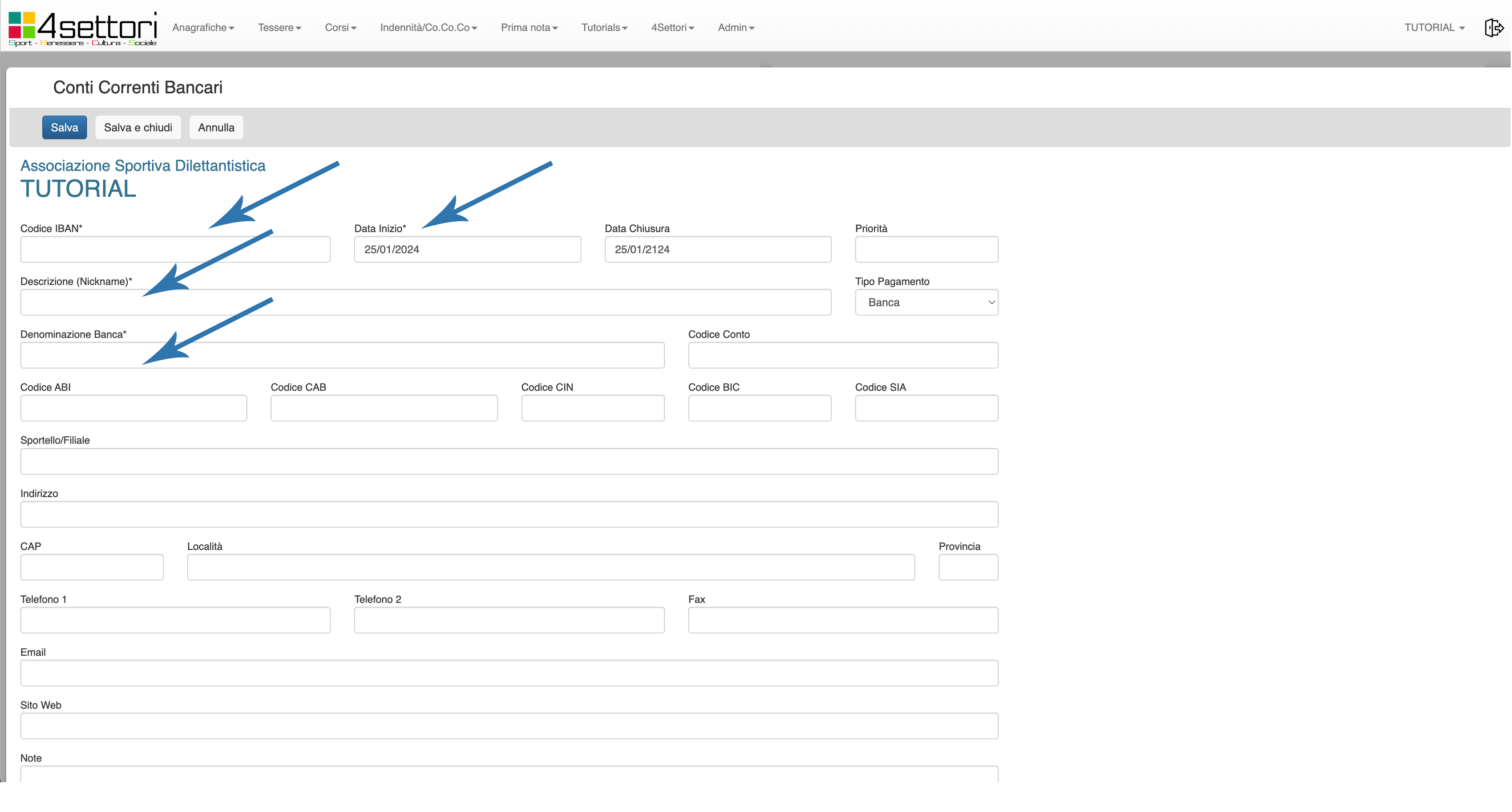Click the 4settori logo
The height and width of the screenshot is (812, 1512).
click(x=83, y=28)
